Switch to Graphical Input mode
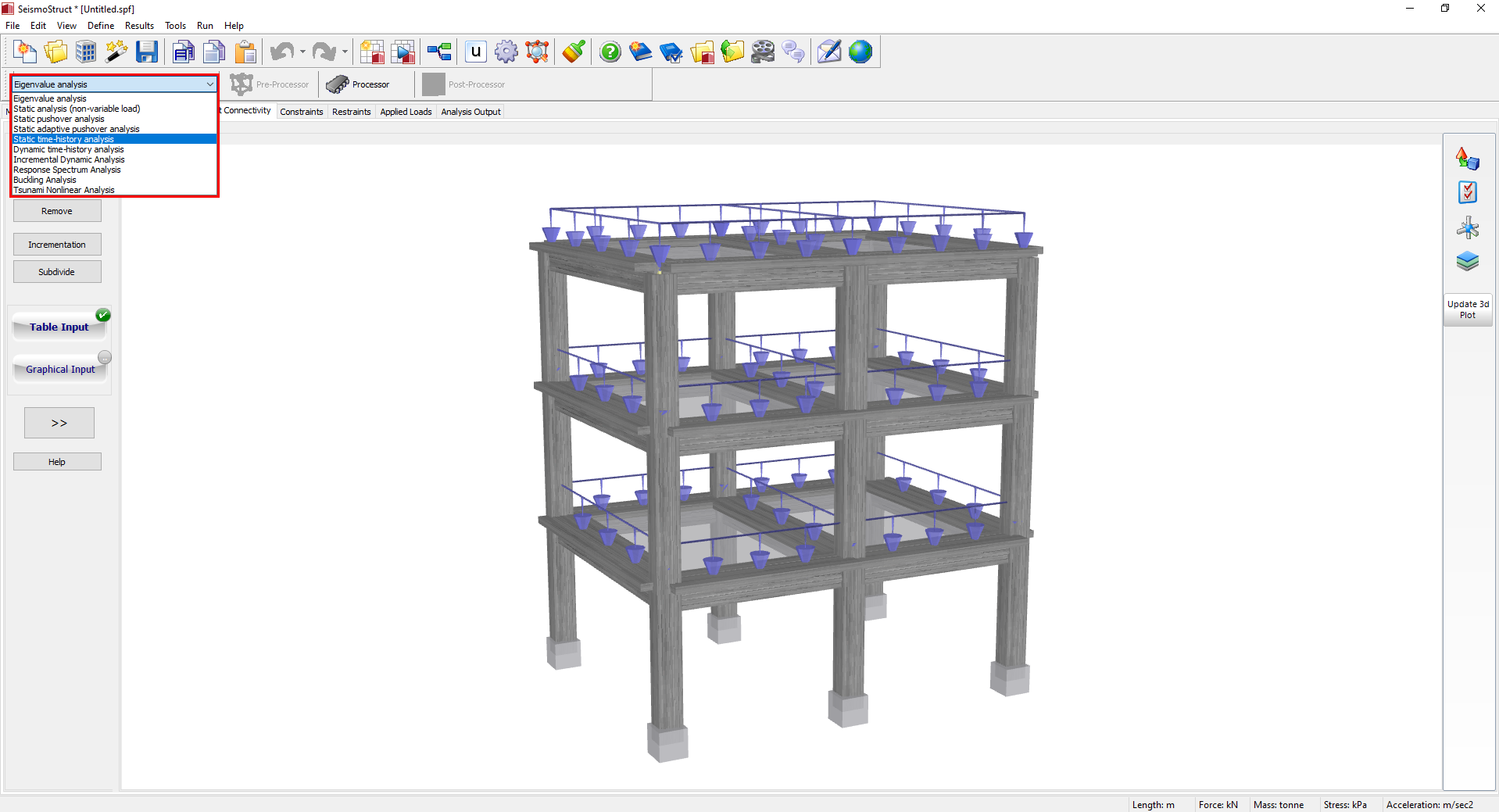Viewport: 1499px width, 812px height. point(60,370)
